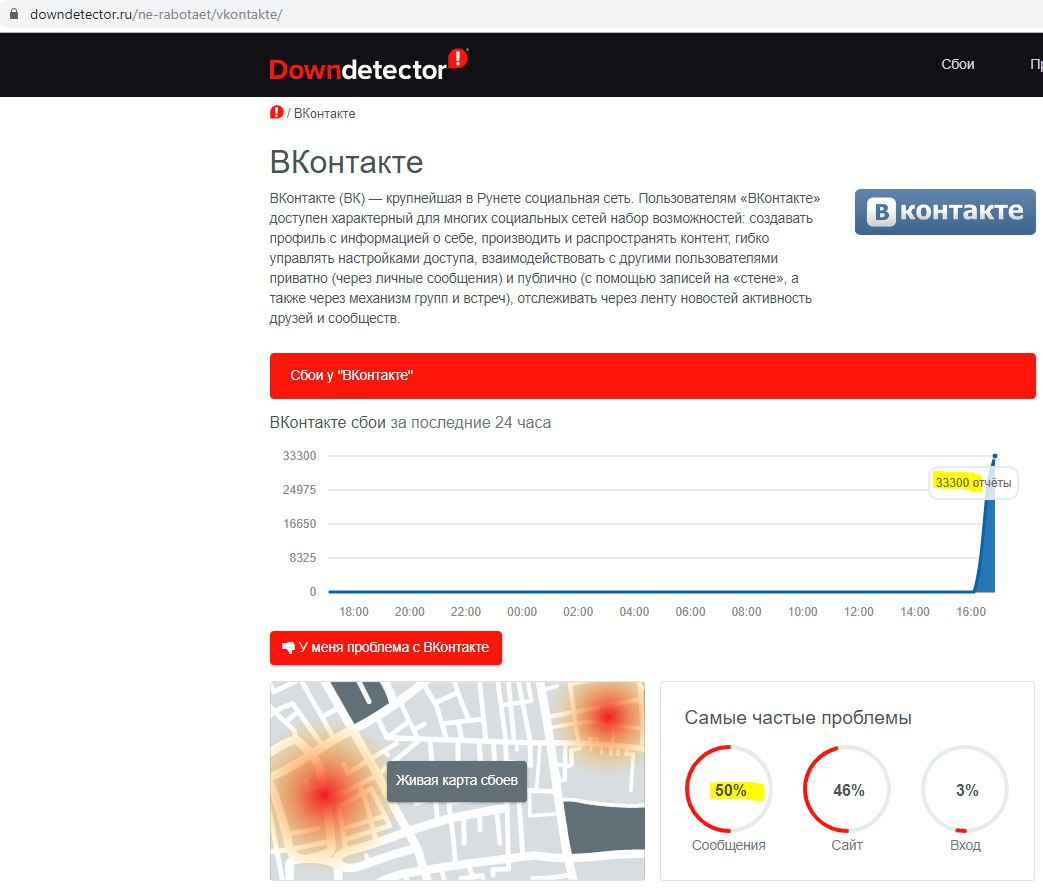Open Живая карта сбоев map button
Screen dimensions: 1043x892
456,780
